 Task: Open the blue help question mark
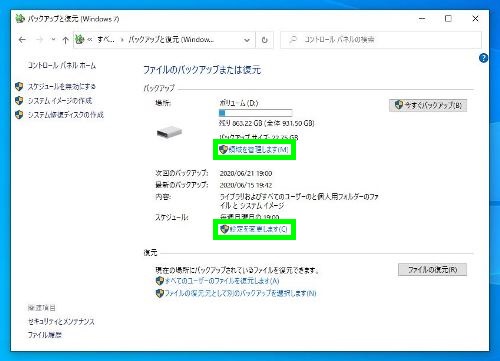click(483, 58)
